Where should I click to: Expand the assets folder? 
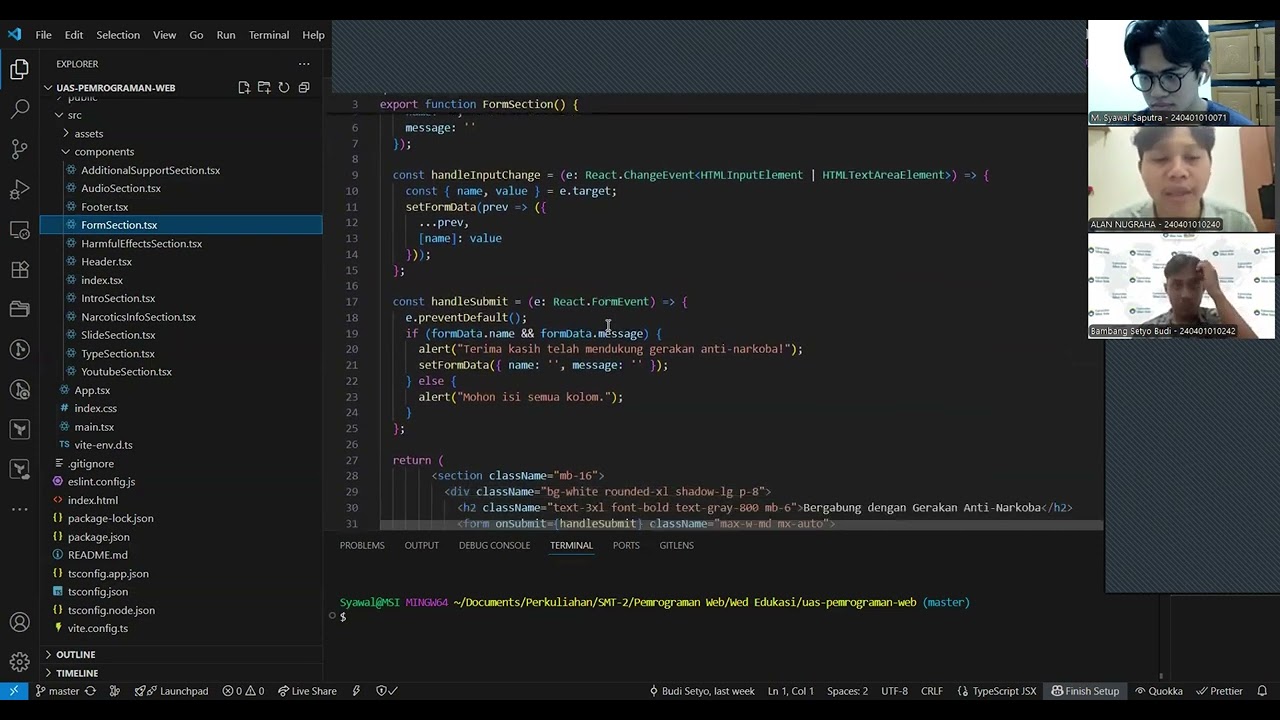[88, 133]
